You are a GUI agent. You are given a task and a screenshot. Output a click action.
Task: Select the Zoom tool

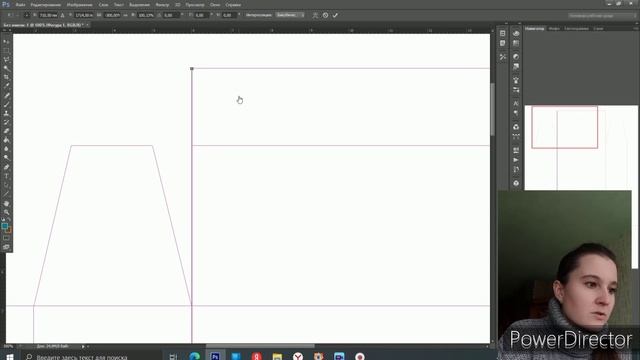coord(6,212)
